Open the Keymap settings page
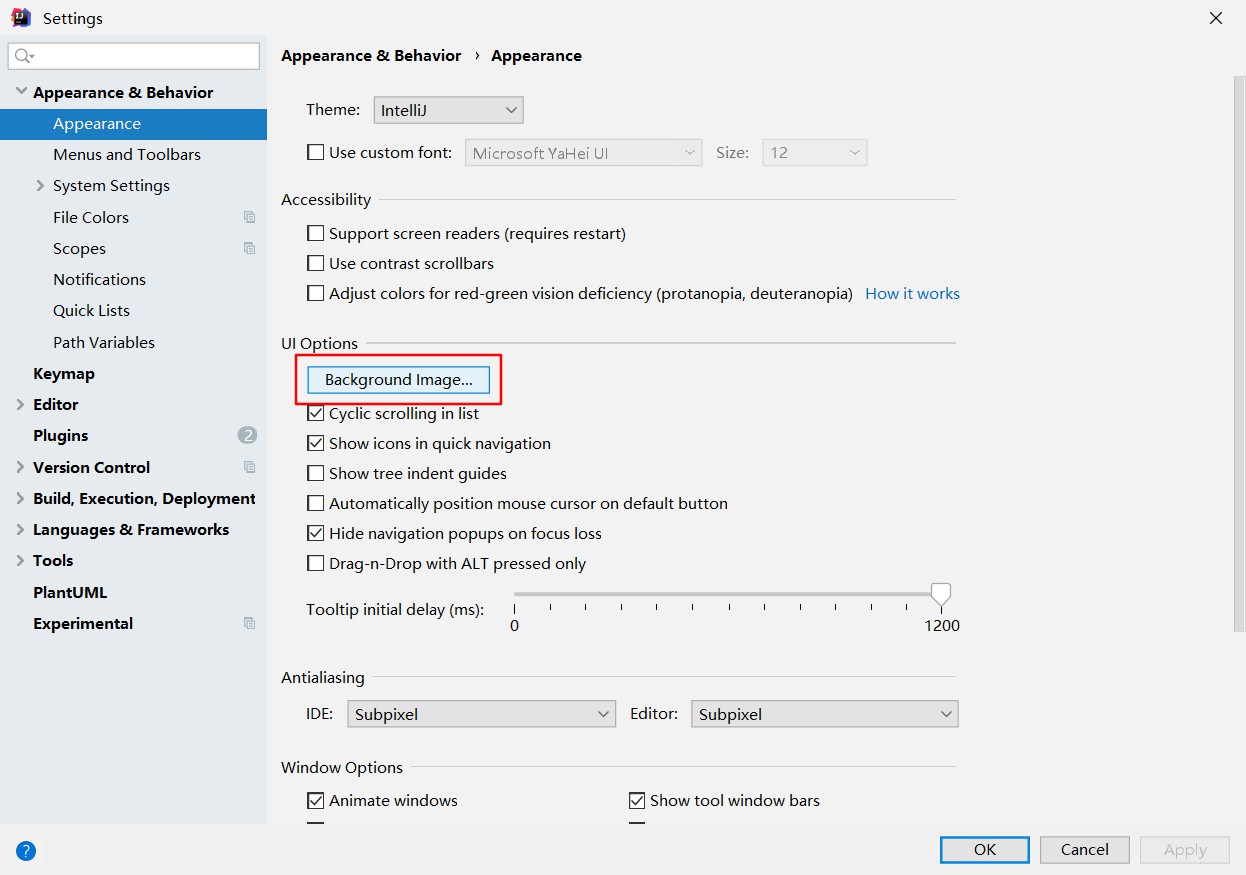1246x875 pixels. pyautogui.click(x=64, y=373)
